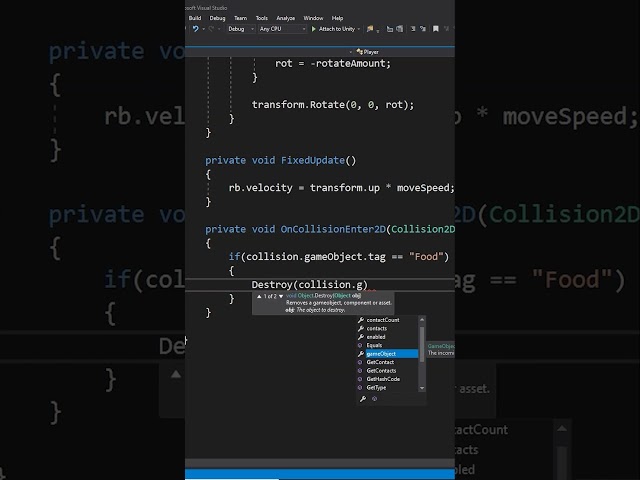Select Equals in the IntelliSense list
The width and height of the screenshot is (640, 480).
(x=387, y=345)
